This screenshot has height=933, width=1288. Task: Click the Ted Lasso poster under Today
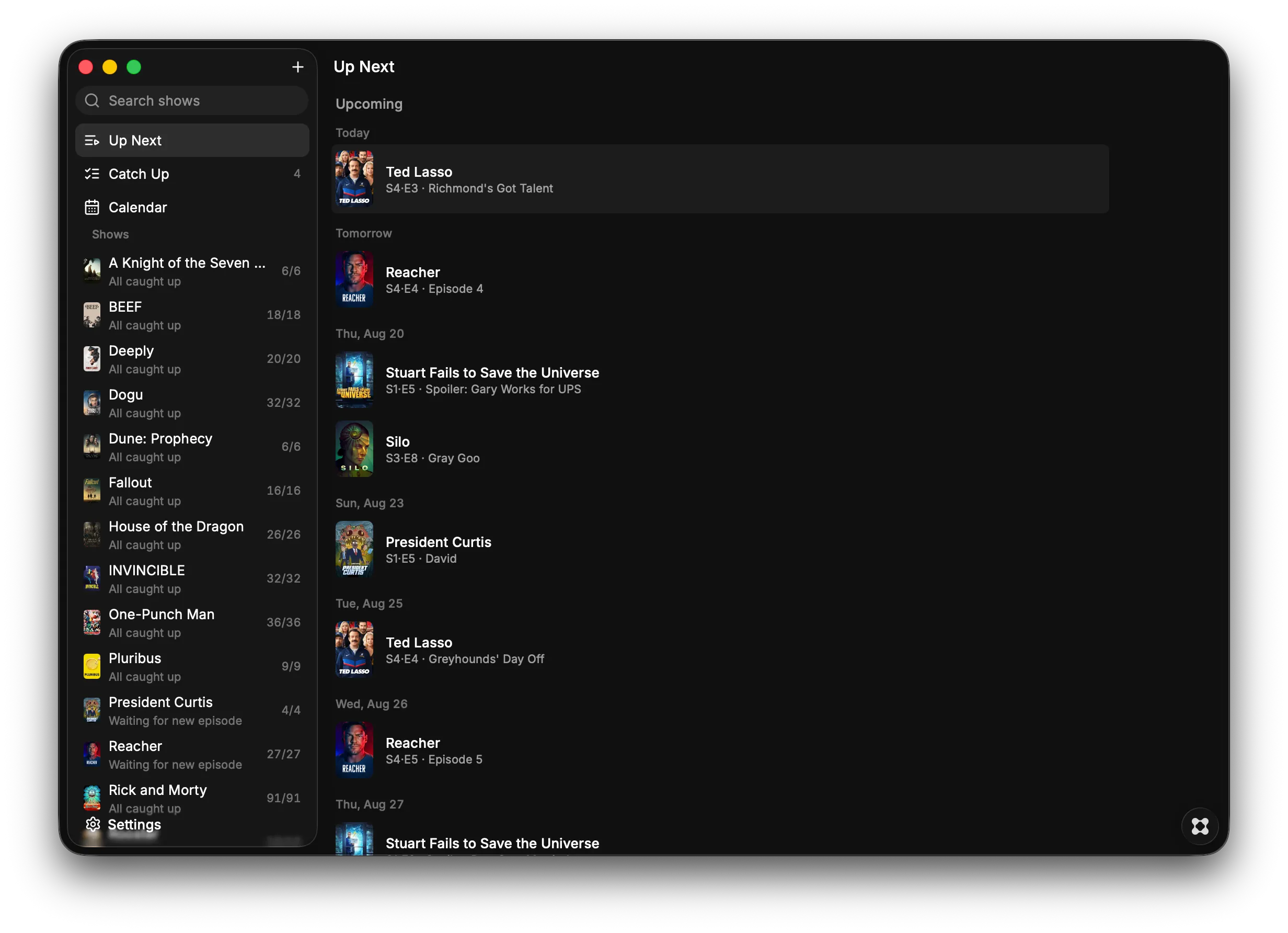354,179
